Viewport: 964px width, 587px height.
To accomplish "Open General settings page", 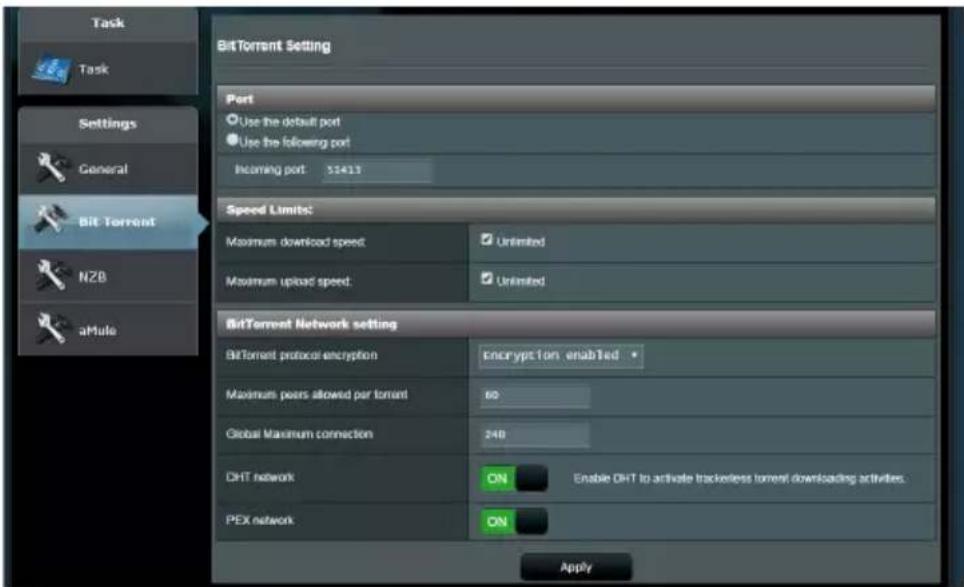I will [x=108, y=168].
